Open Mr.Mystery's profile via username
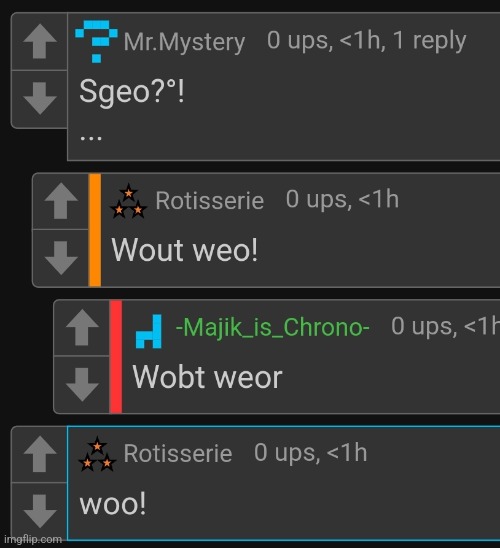The image size is (500, 548). point(184,42)
